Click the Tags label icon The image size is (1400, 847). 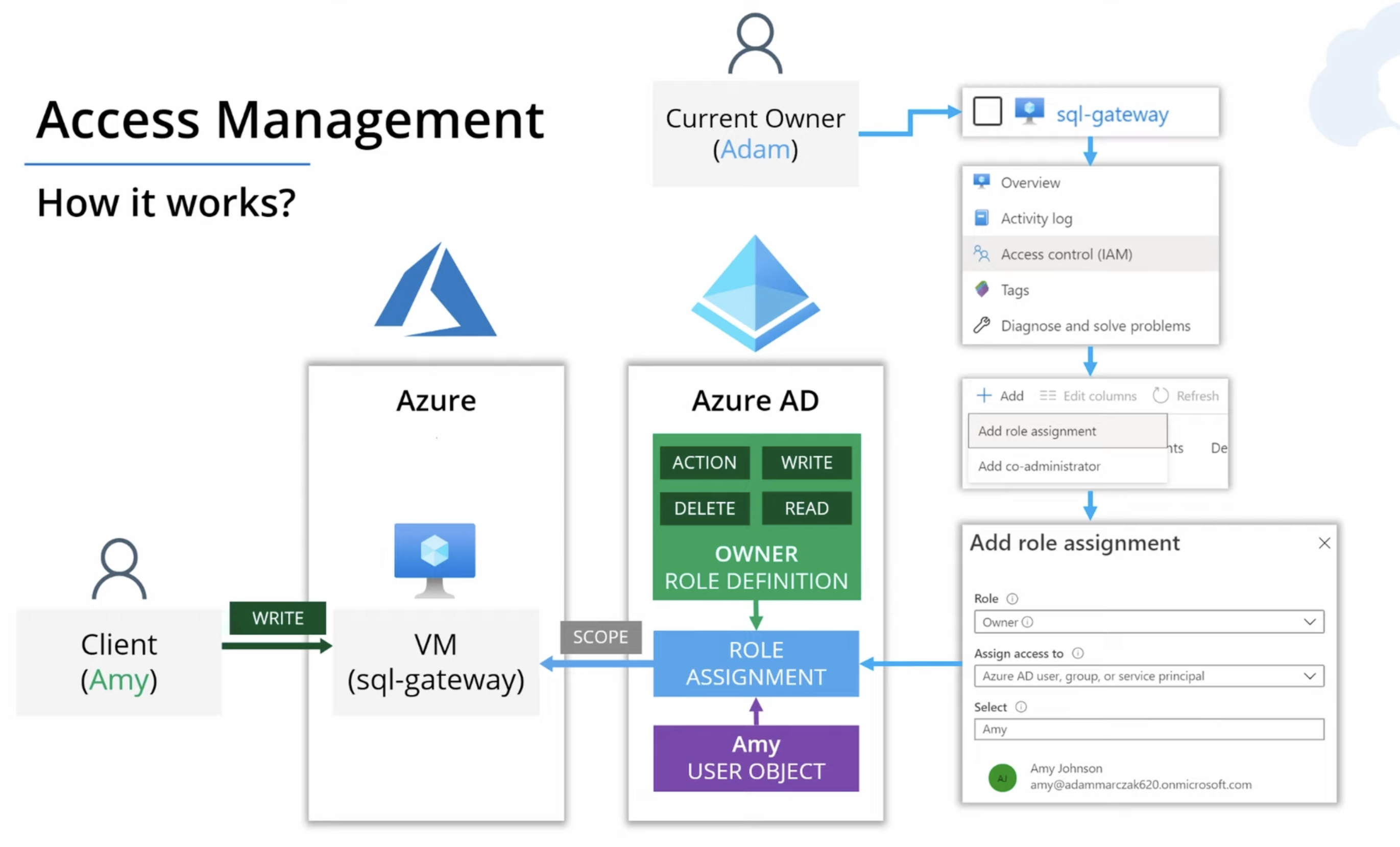coord(981,289)
